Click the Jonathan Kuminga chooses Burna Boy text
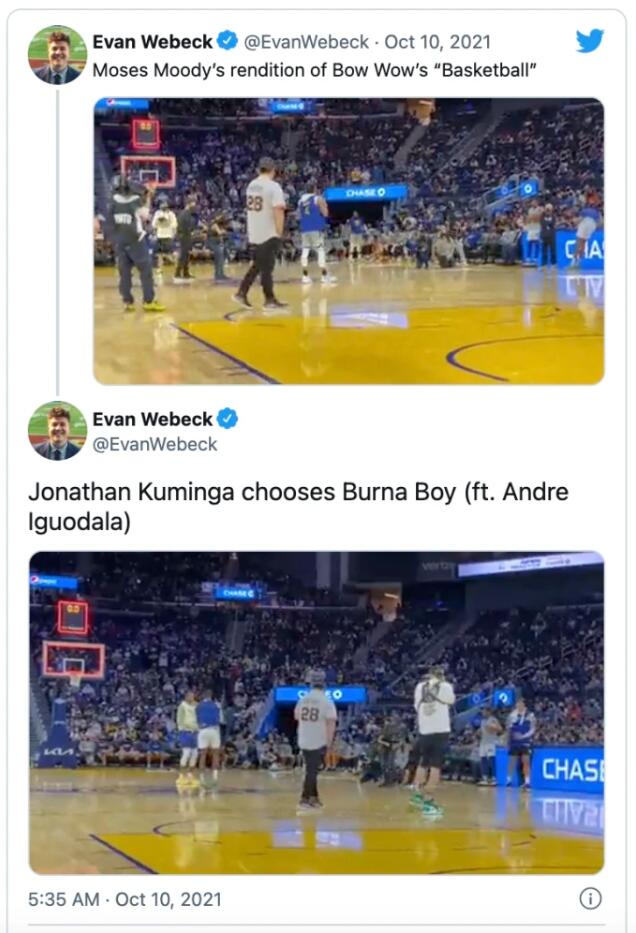The height and width of the screenshot is (933, 636). (x=298, y=507)
